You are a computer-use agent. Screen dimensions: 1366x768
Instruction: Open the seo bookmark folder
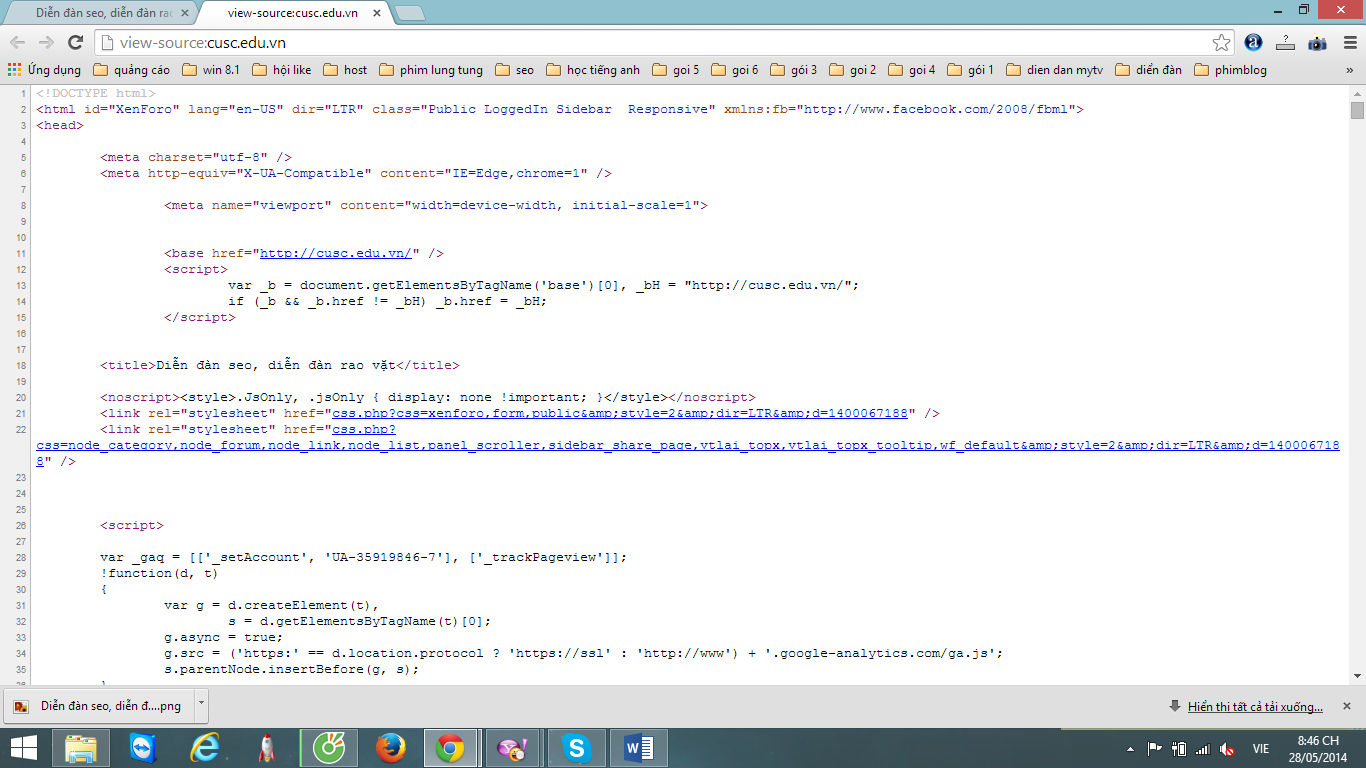(x=514, y=70)
